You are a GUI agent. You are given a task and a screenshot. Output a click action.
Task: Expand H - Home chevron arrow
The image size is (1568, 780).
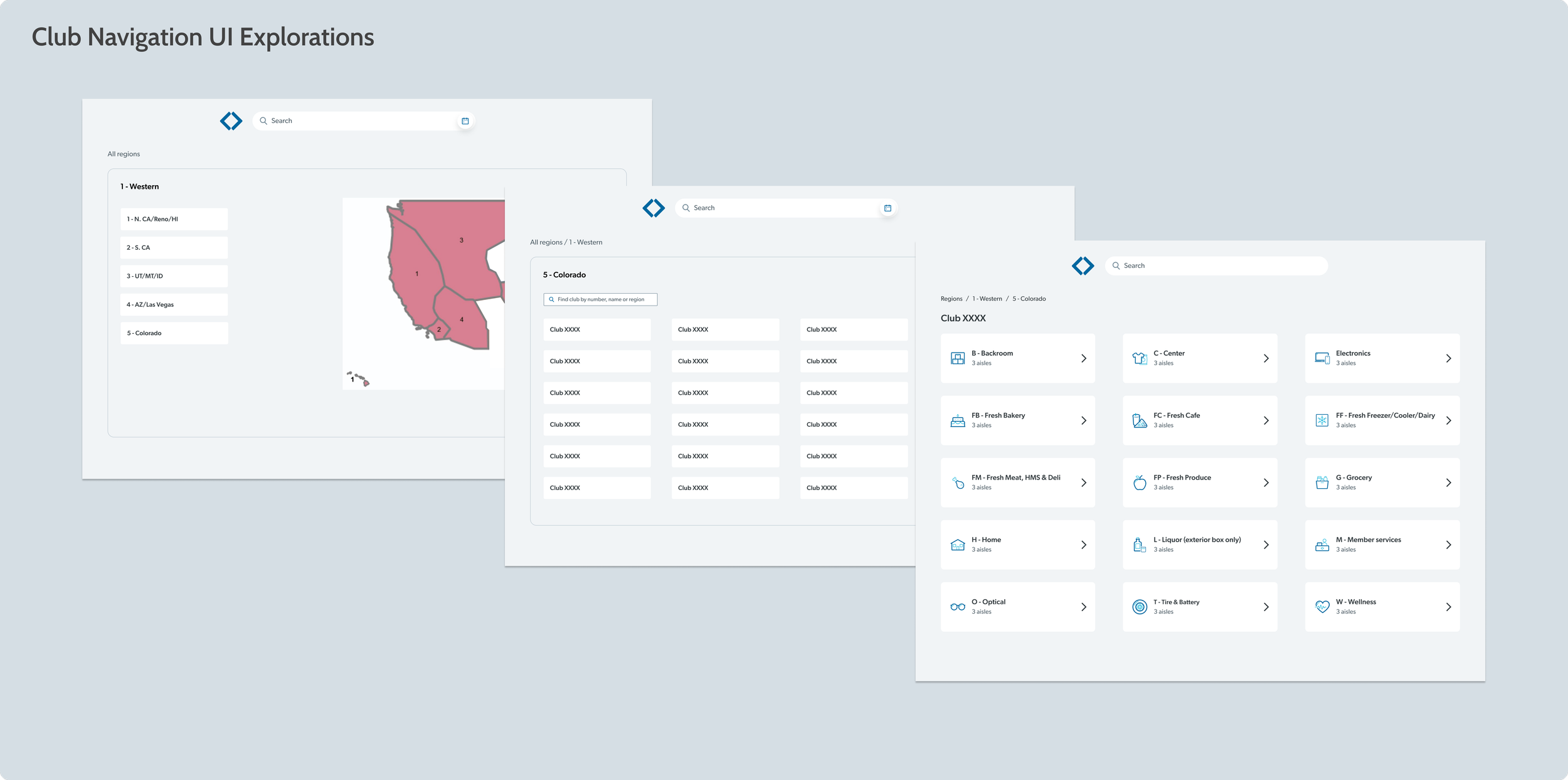tap(1083, 545)
